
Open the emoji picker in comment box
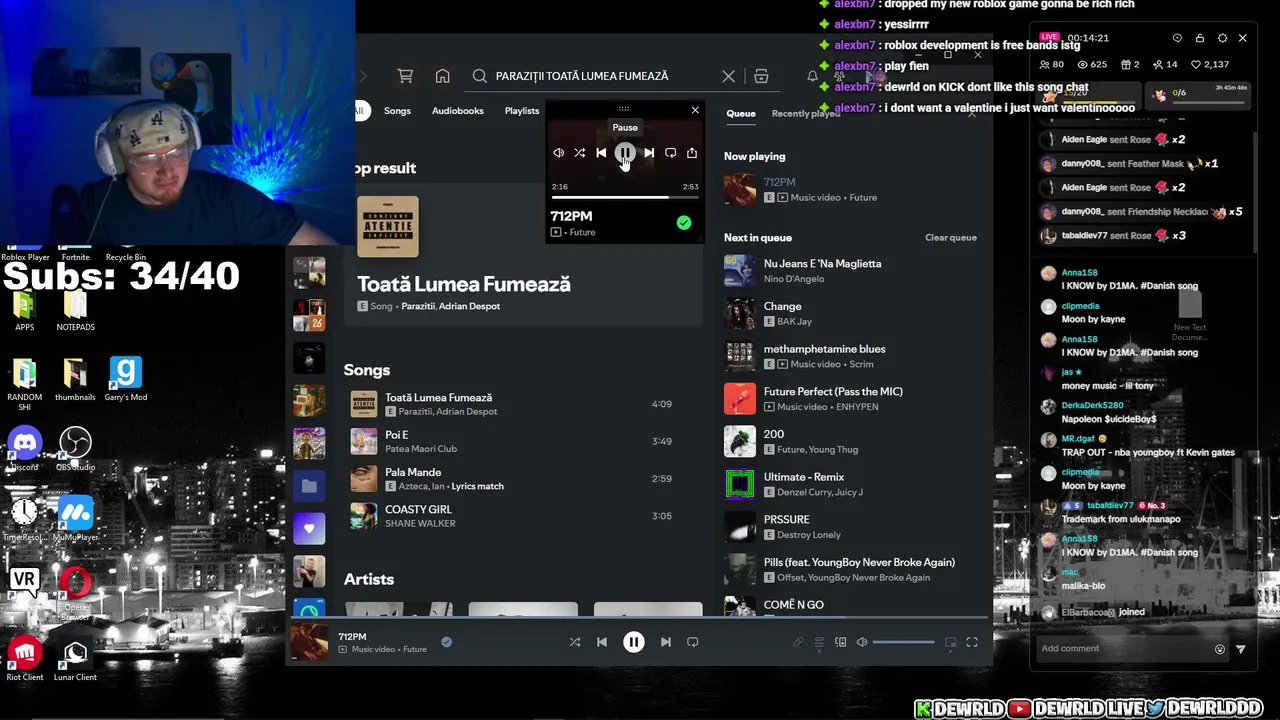pyautogui.click(x=1219, y=649)
